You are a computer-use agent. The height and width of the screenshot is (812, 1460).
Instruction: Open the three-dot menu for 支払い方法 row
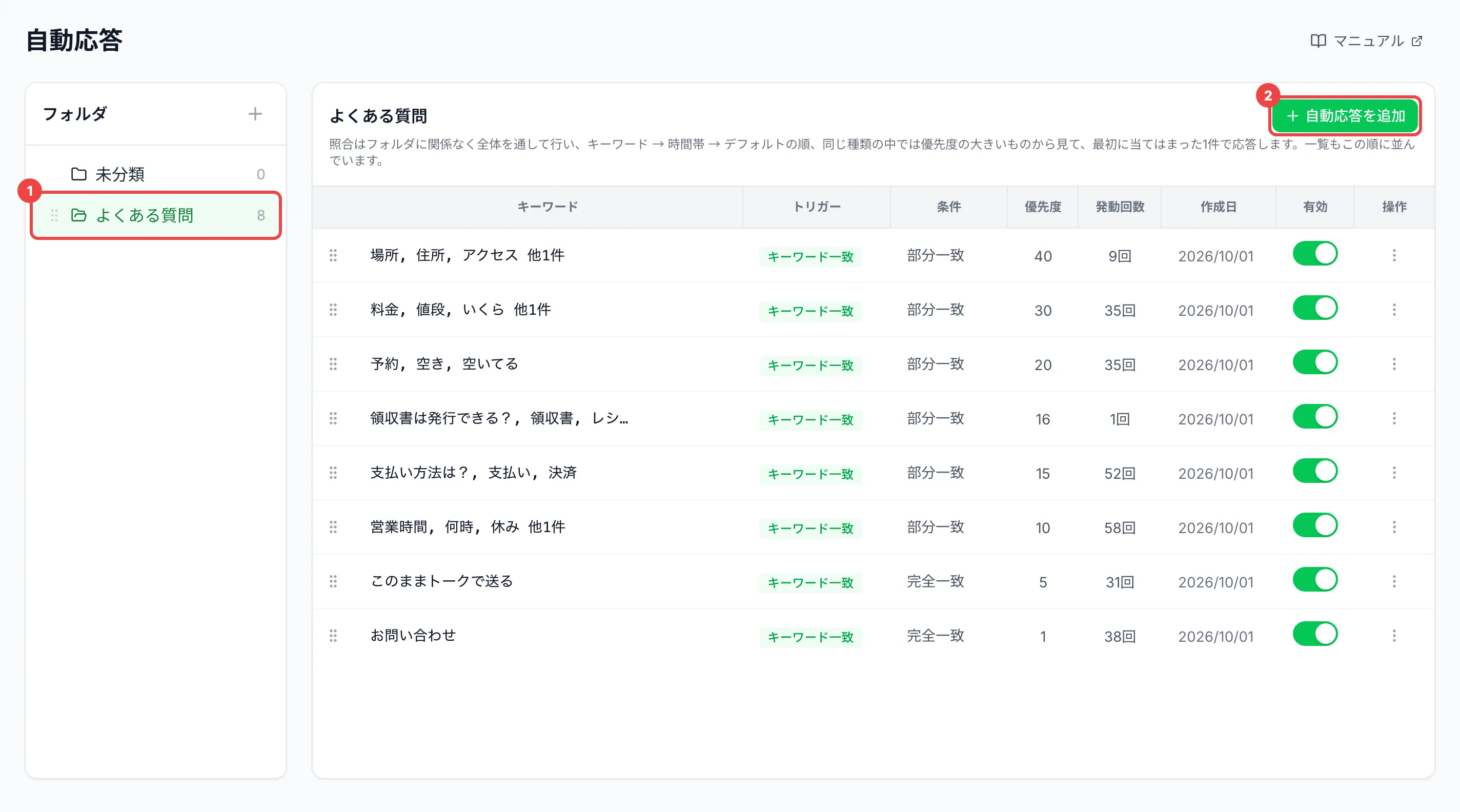tap(1394, 473)
